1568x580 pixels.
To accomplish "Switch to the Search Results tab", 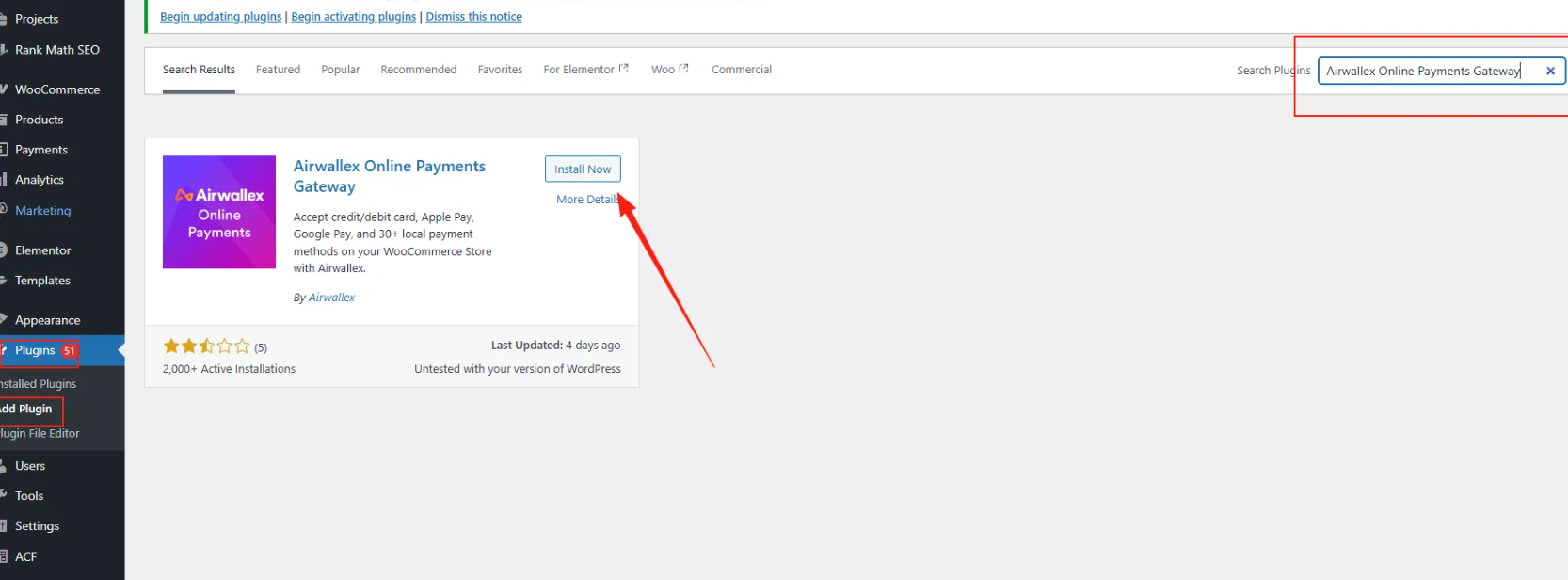I will 199,70.
